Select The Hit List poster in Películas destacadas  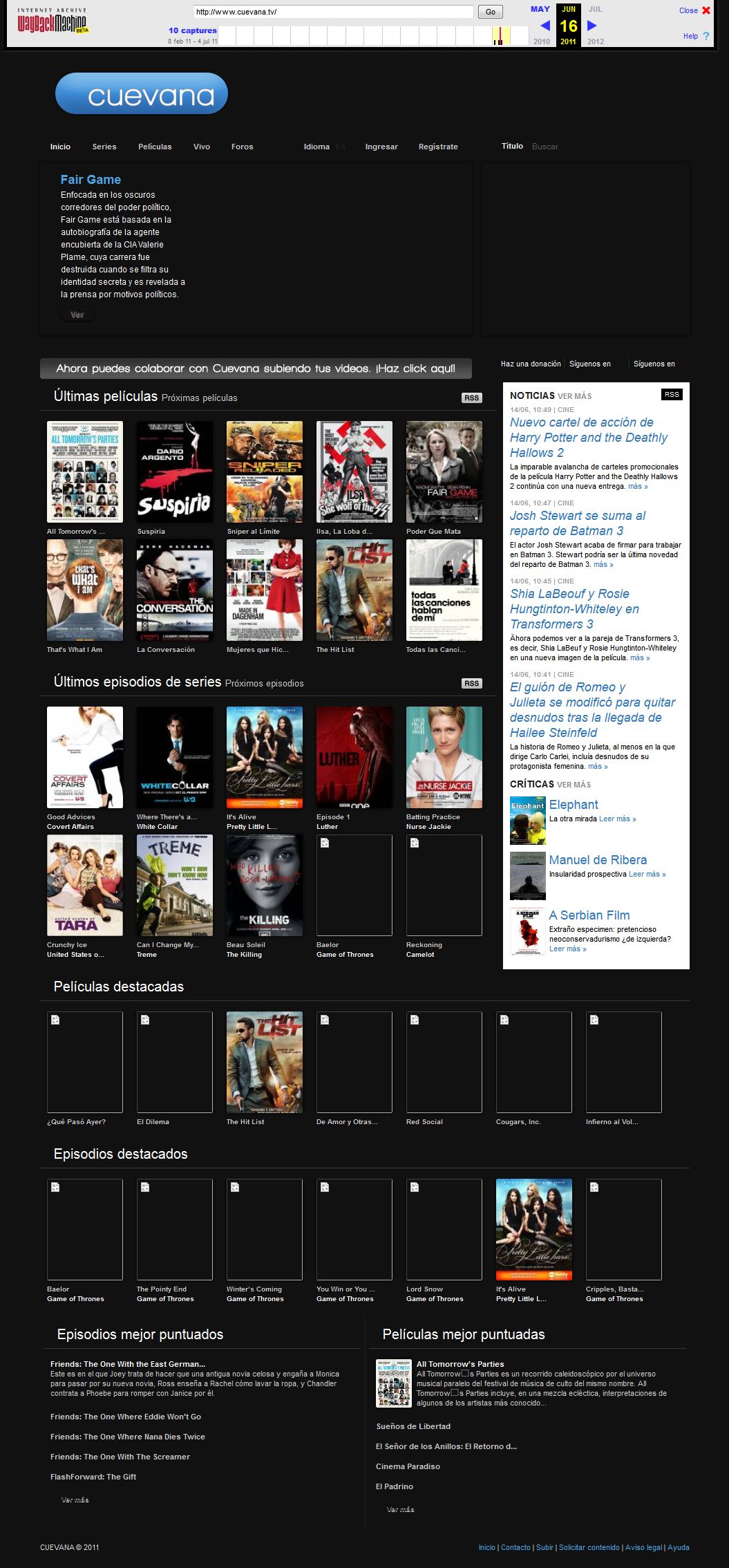(265, 1063)
